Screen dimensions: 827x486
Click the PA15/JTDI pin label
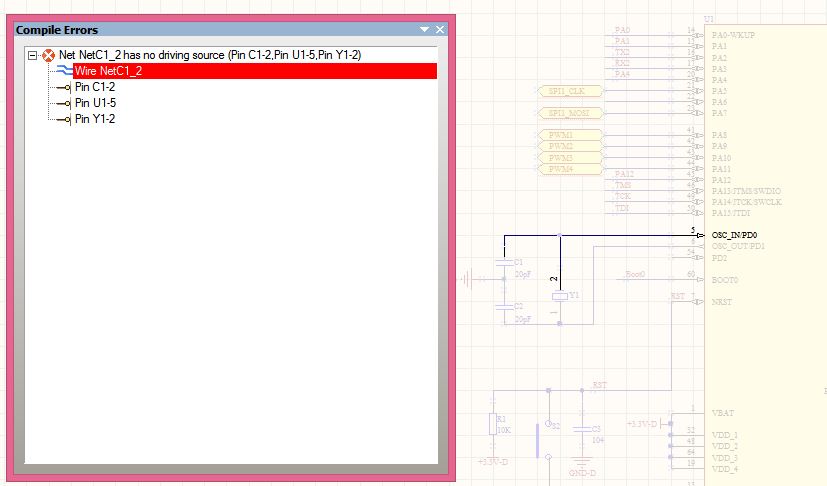coord(731,213)
